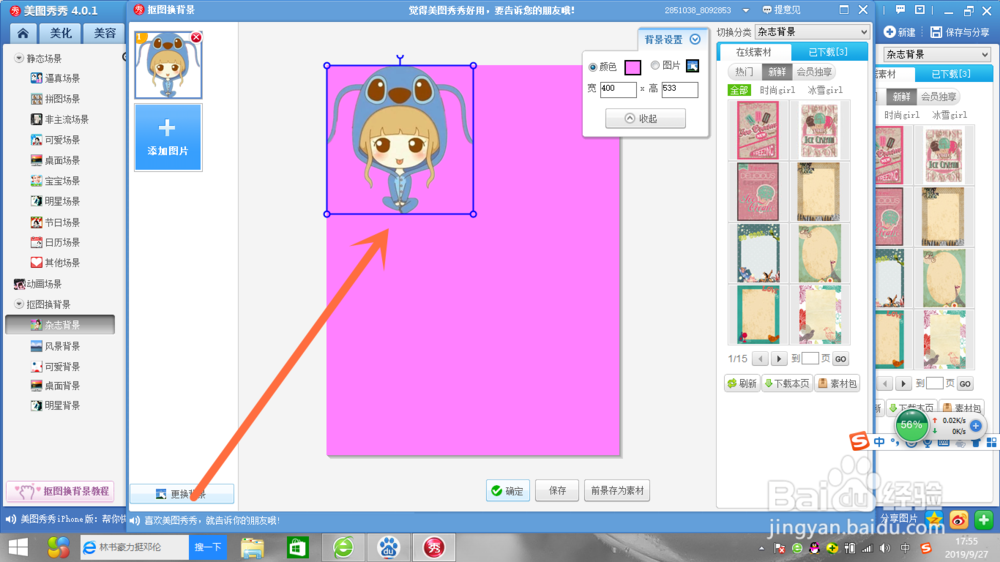Click the 下载本页 button
Image resolution: width=1000 pixels, height=562 pixels.
pyautogui.click(x=788, y=383)
